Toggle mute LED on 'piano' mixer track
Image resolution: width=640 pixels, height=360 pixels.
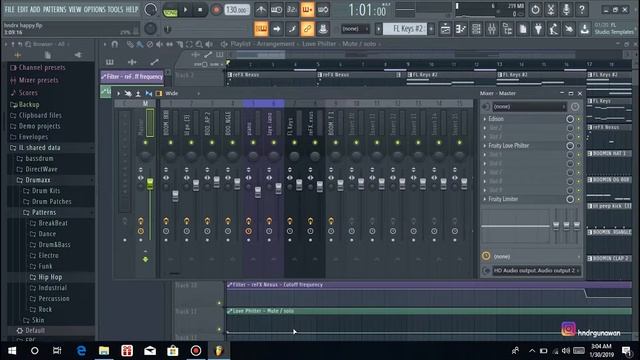pyautogui.click(x=253, y=142)
